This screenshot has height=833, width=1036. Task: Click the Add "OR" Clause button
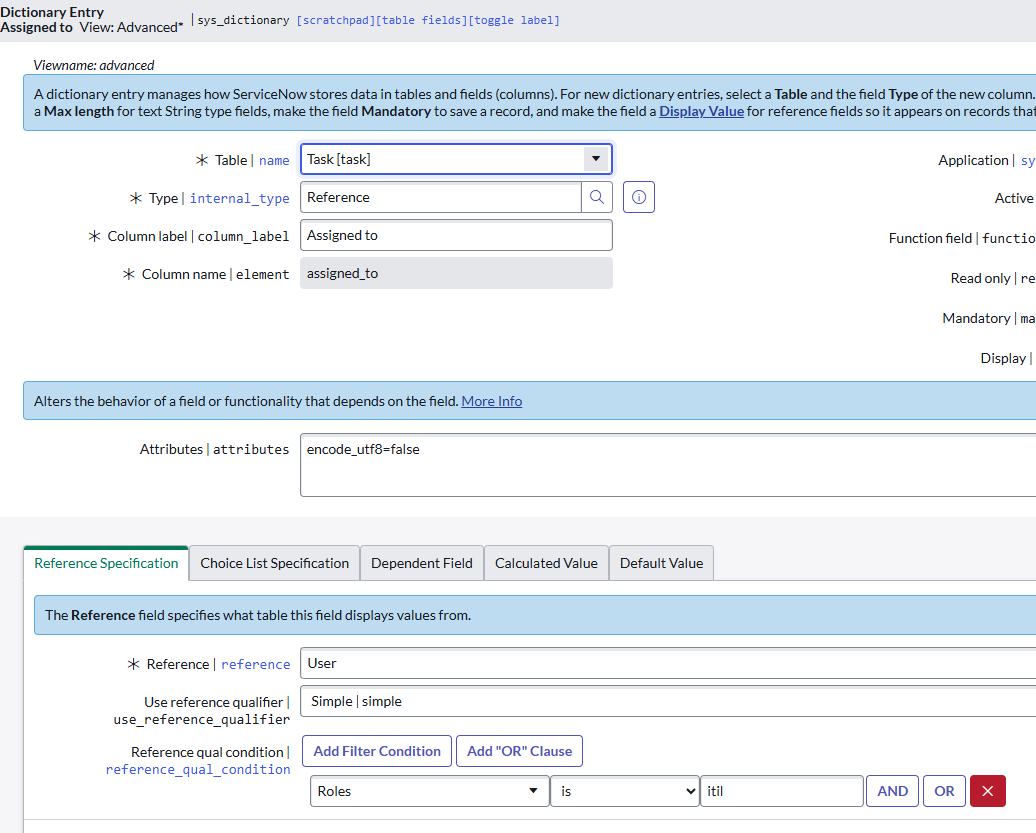(x=519, y=751)
